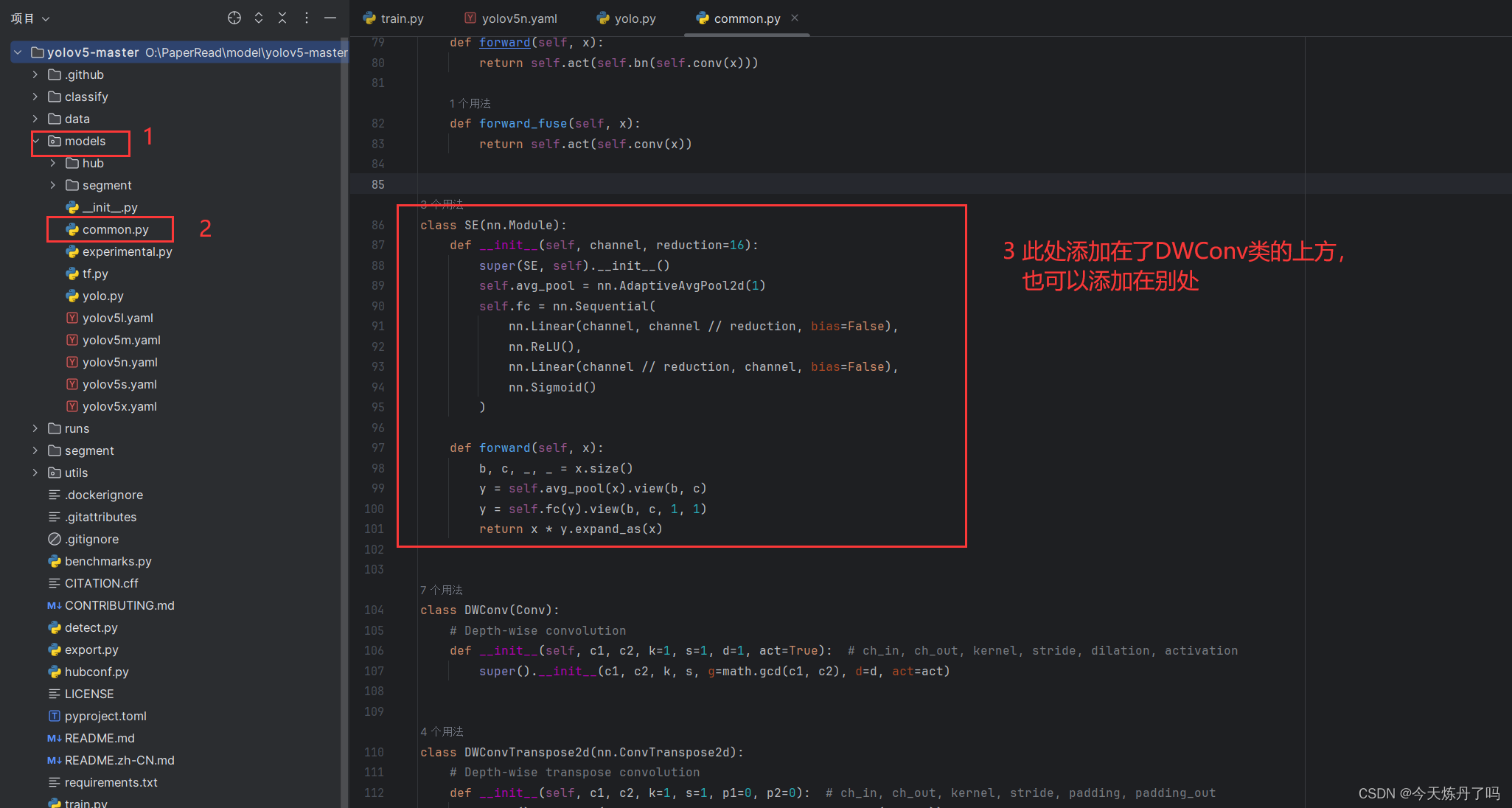Image resolution: width=1512 pixels, height=808 pixels.
Task: Switch to the train.py tab
Action: click(x=394, y=18)
